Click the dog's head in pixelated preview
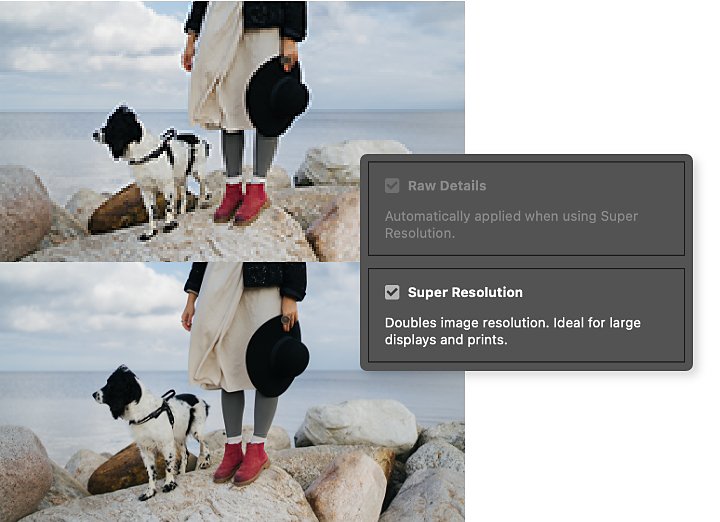The width and height of the screenshot is (720, 522). click(119, 132)
